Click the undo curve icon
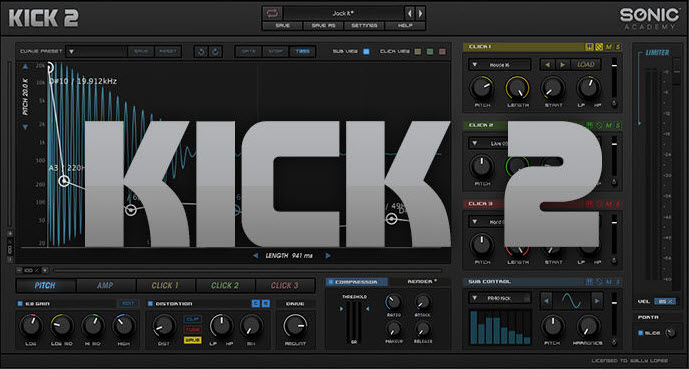 (x=201, y=51)
